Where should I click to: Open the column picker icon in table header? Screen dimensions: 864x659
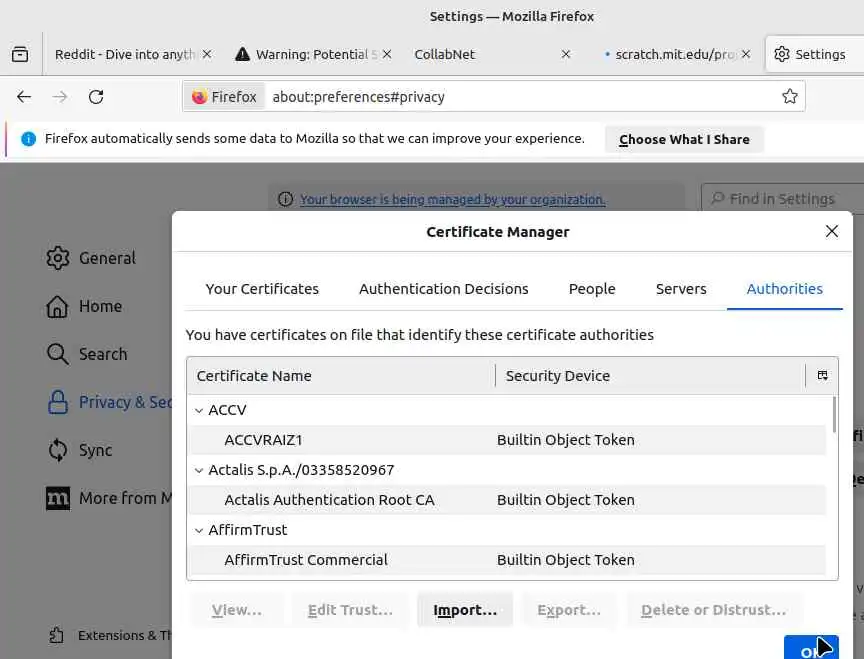click(822, 376)
